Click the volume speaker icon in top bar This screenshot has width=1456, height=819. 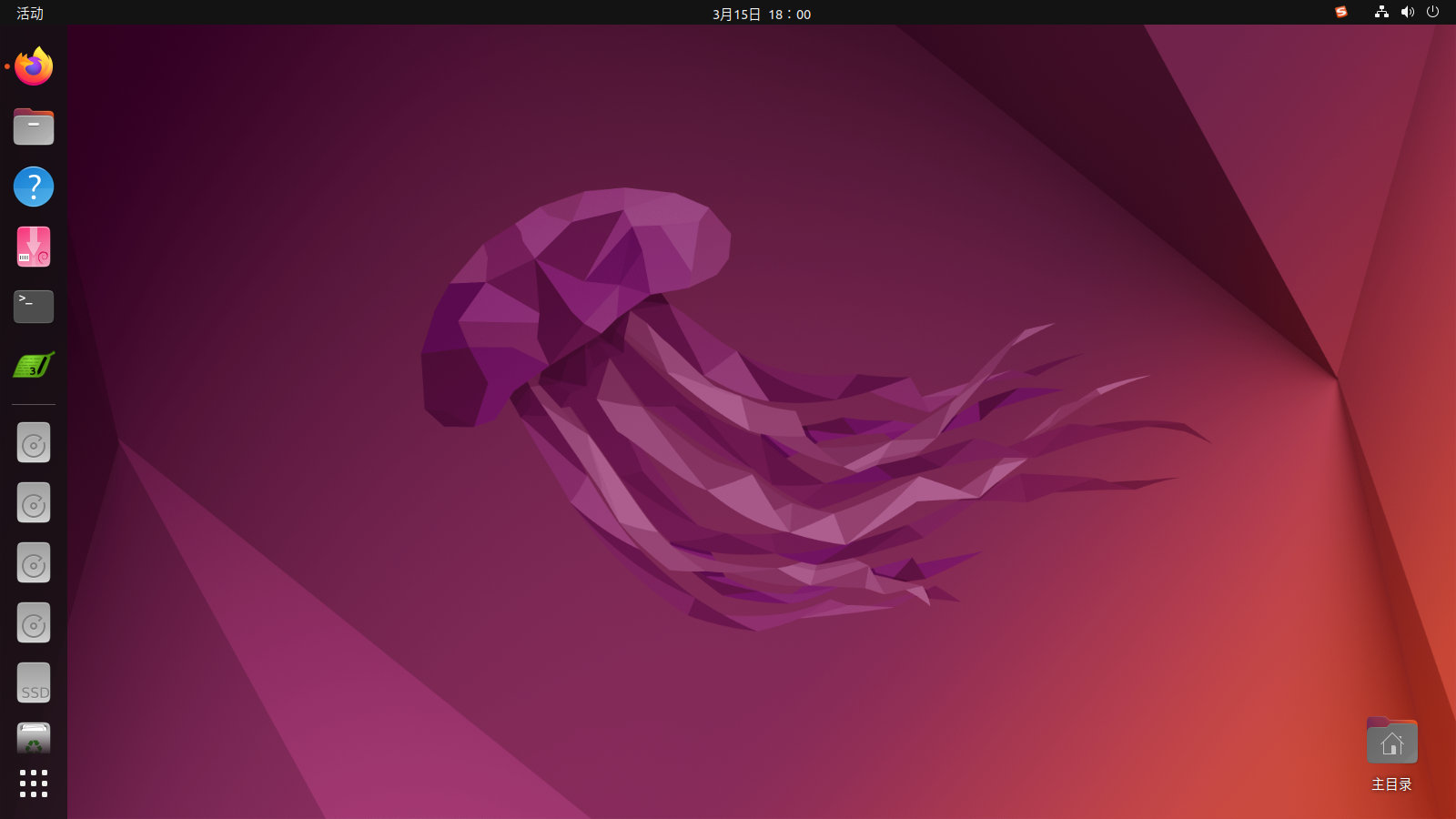[x=1408, y=13]
